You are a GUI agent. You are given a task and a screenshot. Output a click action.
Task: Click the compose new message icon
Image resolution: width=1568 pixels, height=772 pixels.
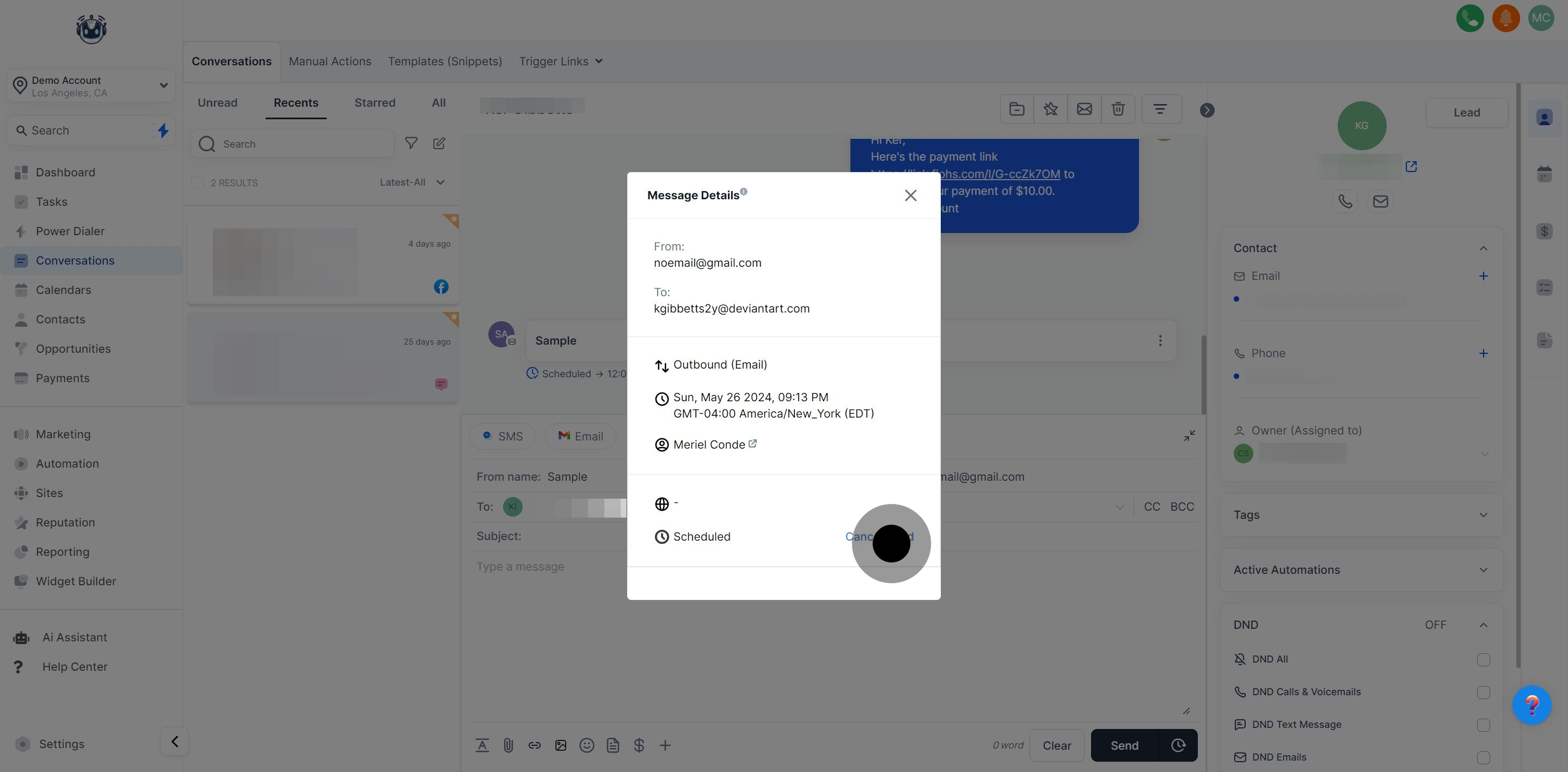(439, 144)
